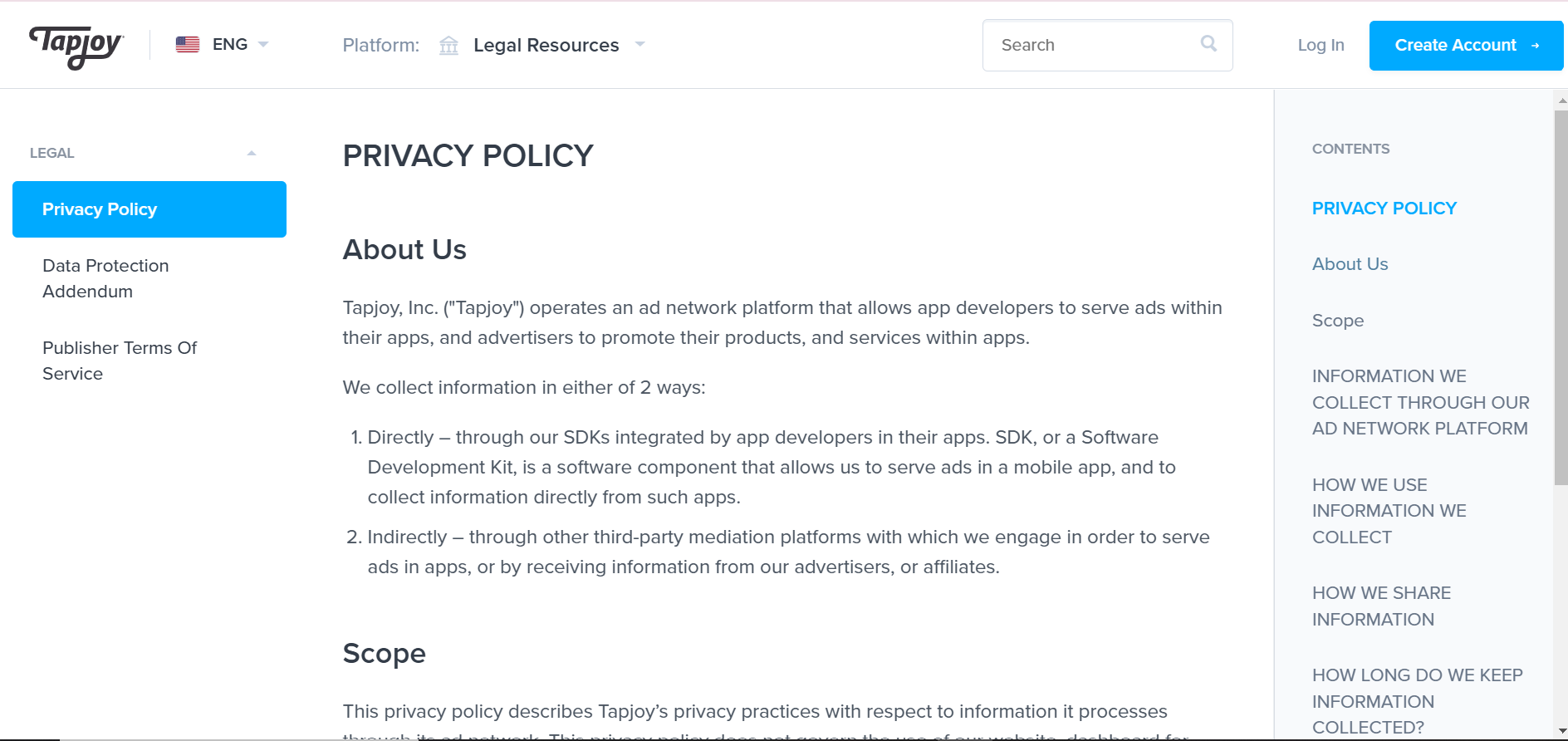Click the About Us section heading
This screenshot has width=1568, height=741.
pos(404,249)
